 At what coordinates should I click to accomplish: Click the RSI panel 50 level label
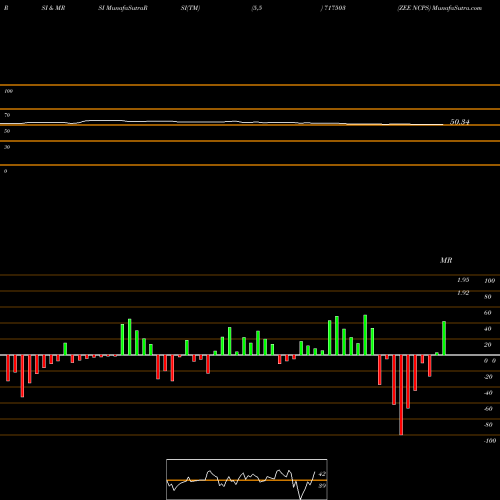7,131
